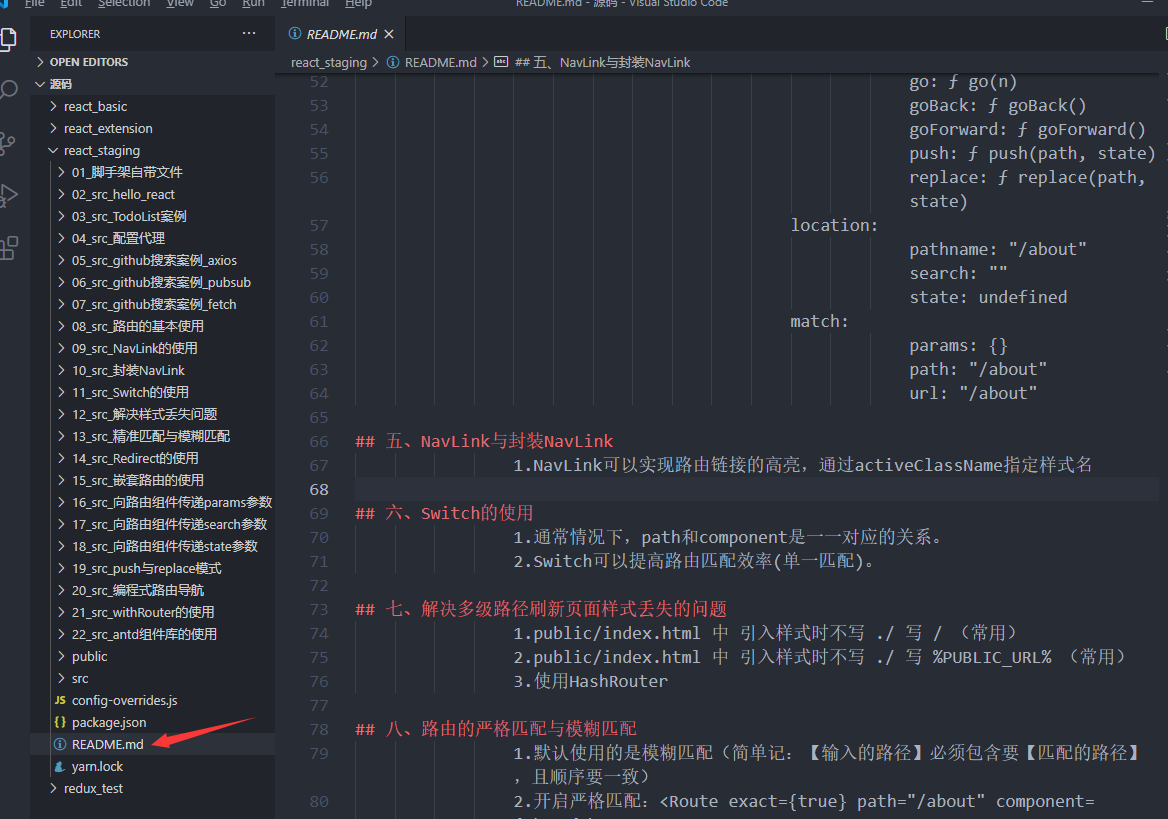The width and height of the screenshot is (1168, 819).
Task: Click the yarn.lock file icon
Action: click(60, 766)
